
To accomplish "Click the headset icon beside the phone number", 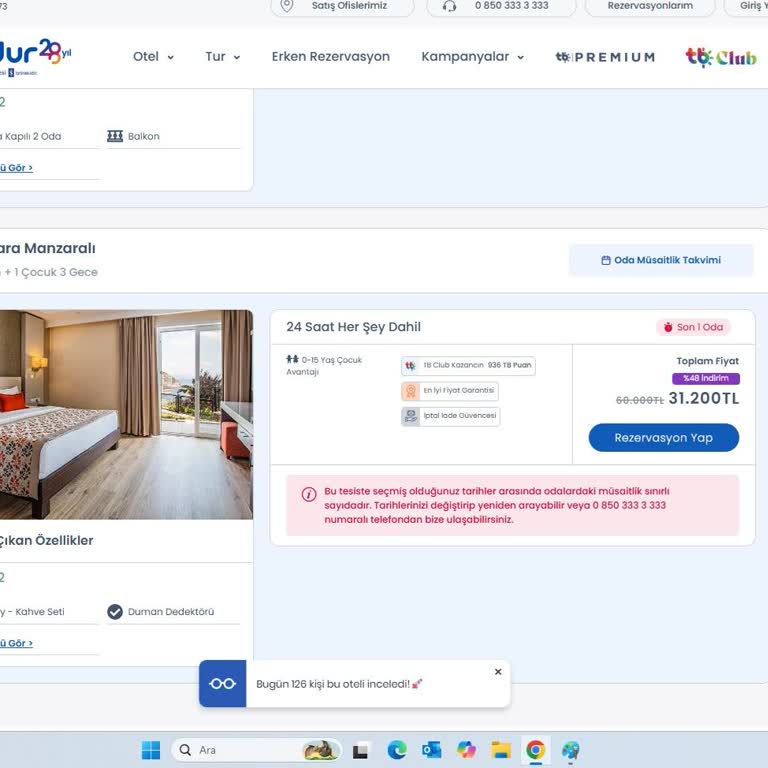I will tap(449, 6).
